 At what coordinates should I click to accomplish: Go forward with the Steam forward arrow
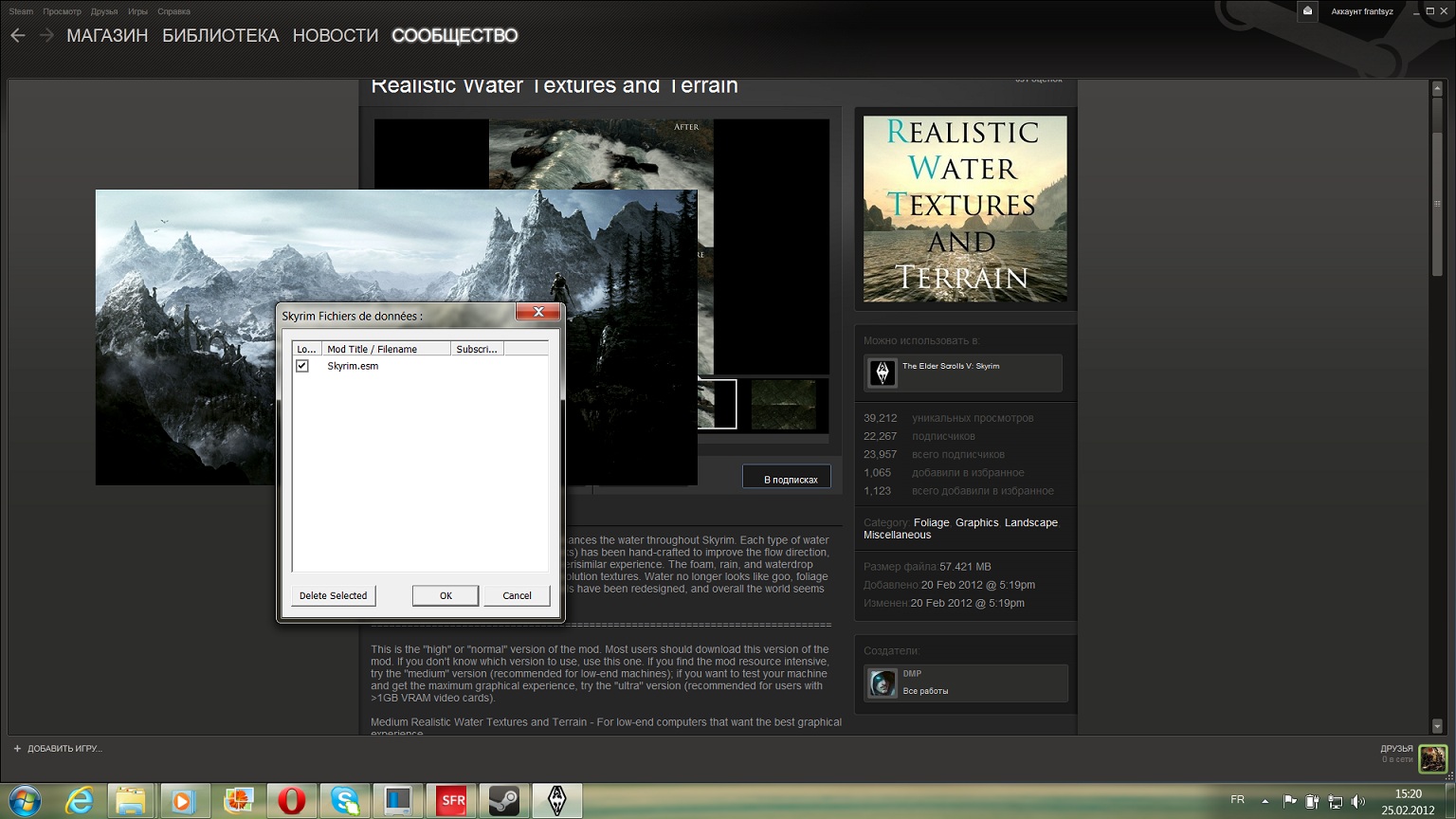pos(46,36)
